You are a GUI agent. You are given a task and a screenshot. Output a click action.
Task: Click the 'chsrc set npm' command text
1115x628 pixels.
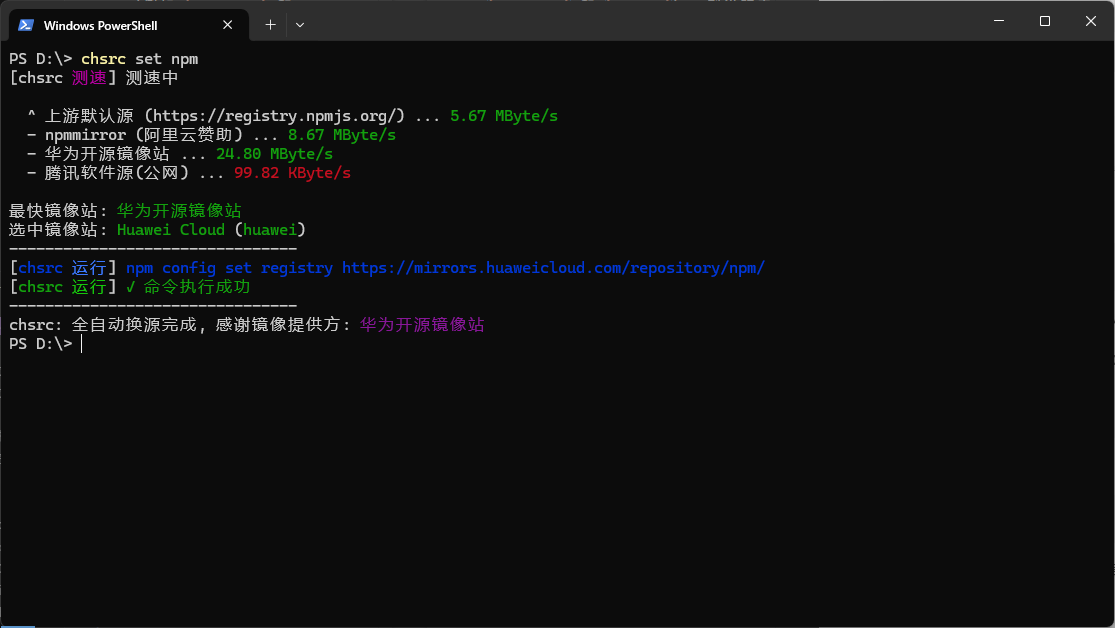[x=139, y=59]
